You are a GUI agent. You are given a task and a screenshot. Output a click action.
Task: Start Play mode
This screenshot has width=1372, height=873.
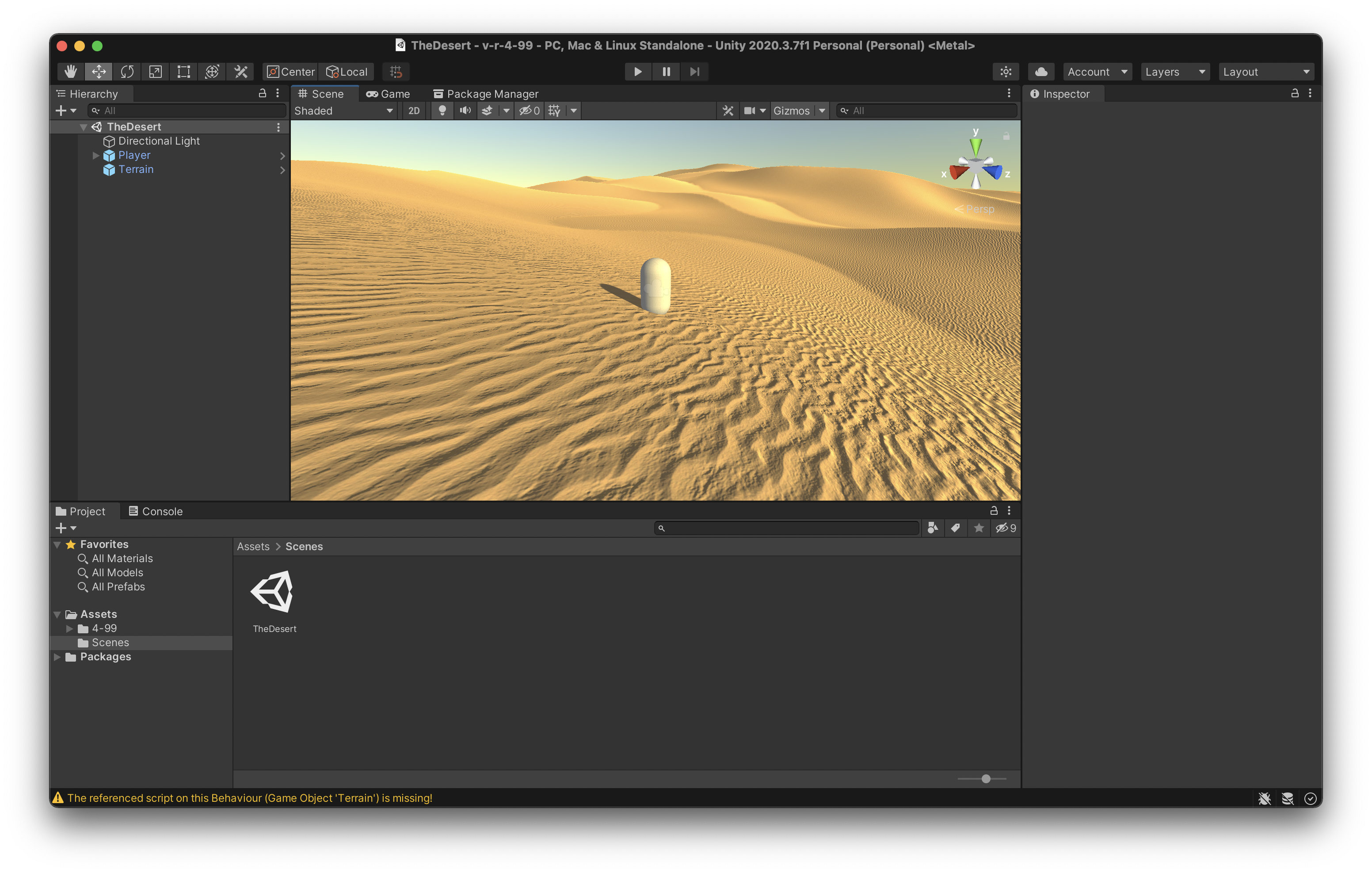[637, 71]
